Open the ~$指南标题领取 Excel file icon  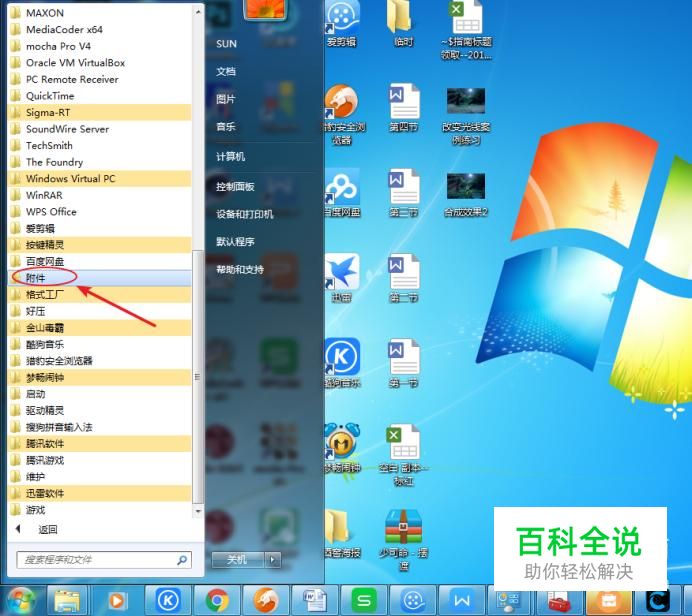coord(466,29)
